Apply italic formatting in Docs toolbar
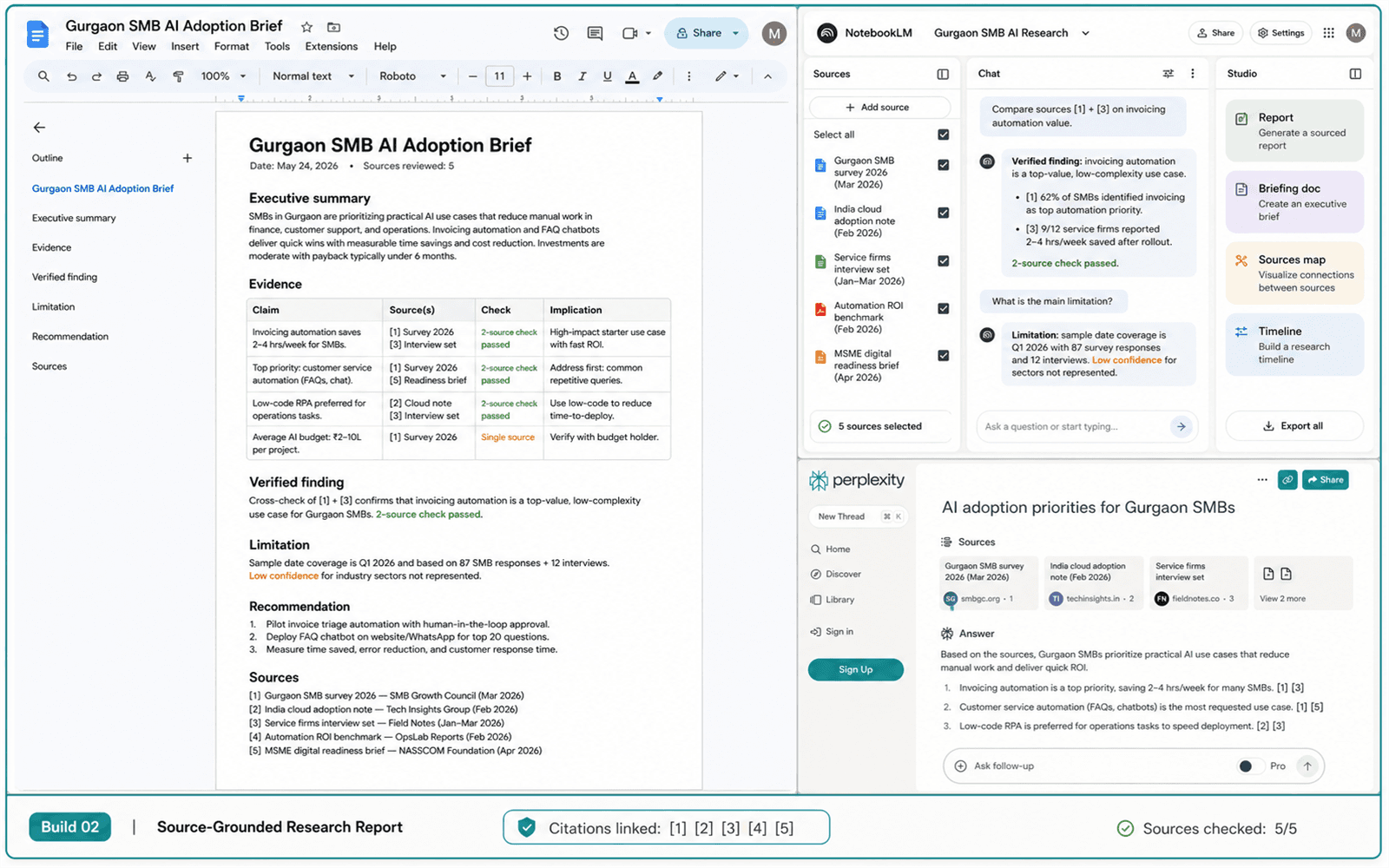1389x868 pixels. 583,76
